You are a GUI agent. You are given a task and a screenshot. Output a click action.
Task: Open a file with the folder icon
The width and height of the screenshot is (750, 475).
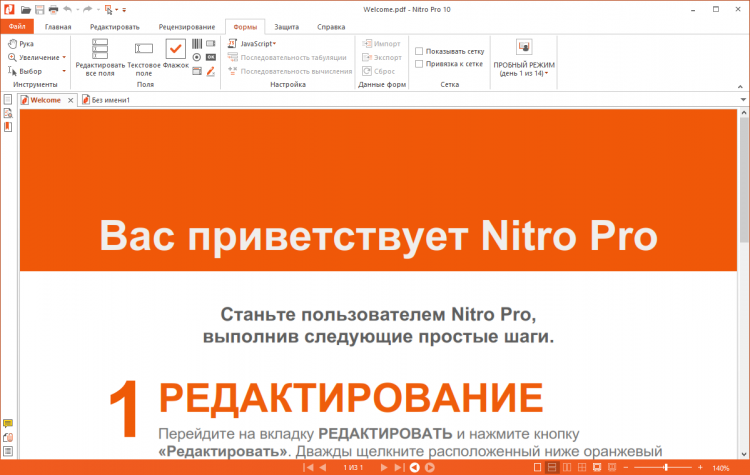[x=25, y=9]
